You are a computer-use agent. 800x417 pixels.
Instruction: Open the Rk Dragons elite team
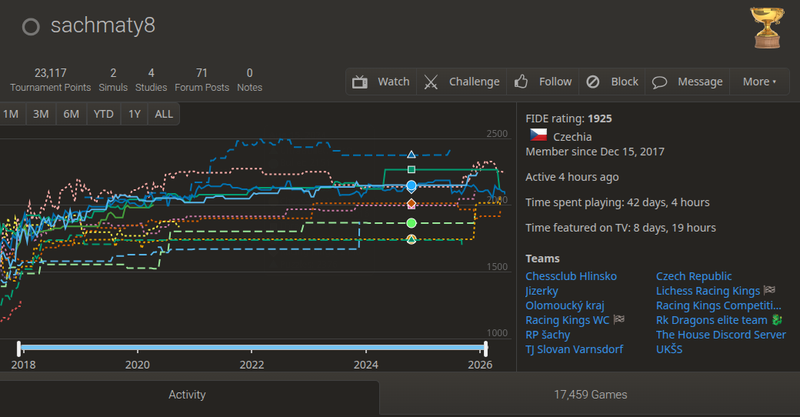719,320
